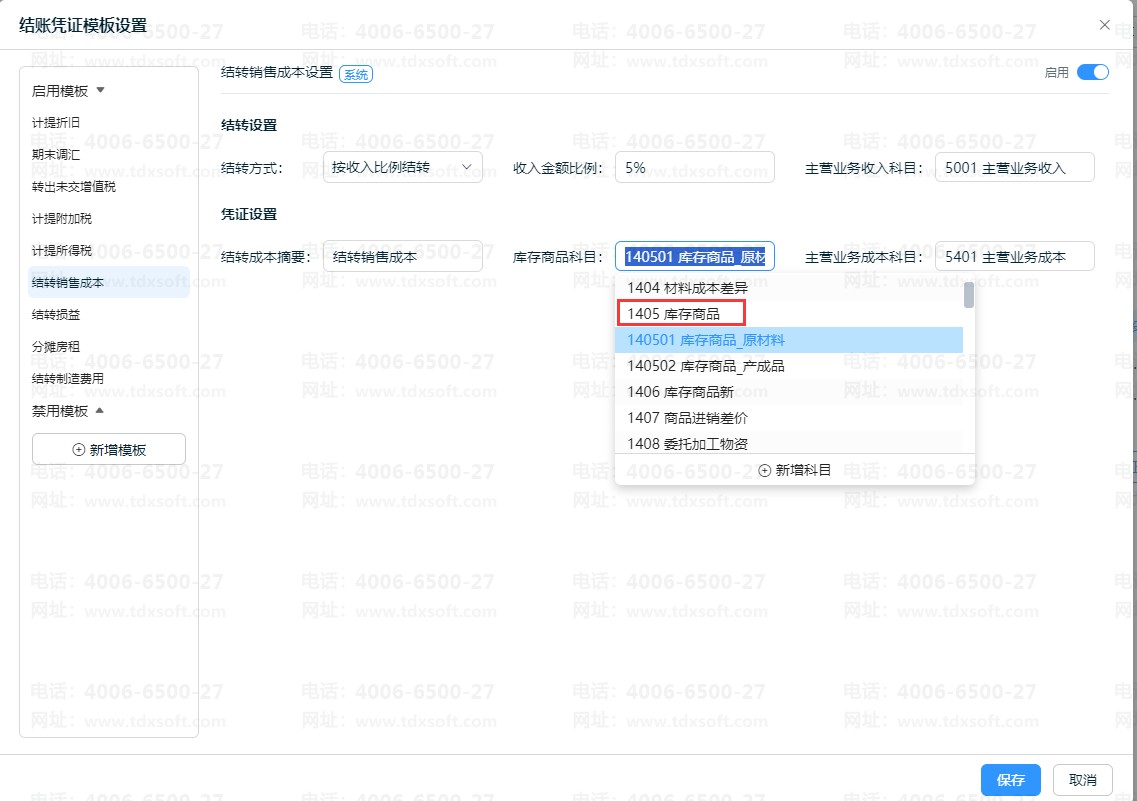The height and width of the screenshot is (801, 1137).
Task: Toggle the 启用 switch off
Action: [x=1093, y=72]
